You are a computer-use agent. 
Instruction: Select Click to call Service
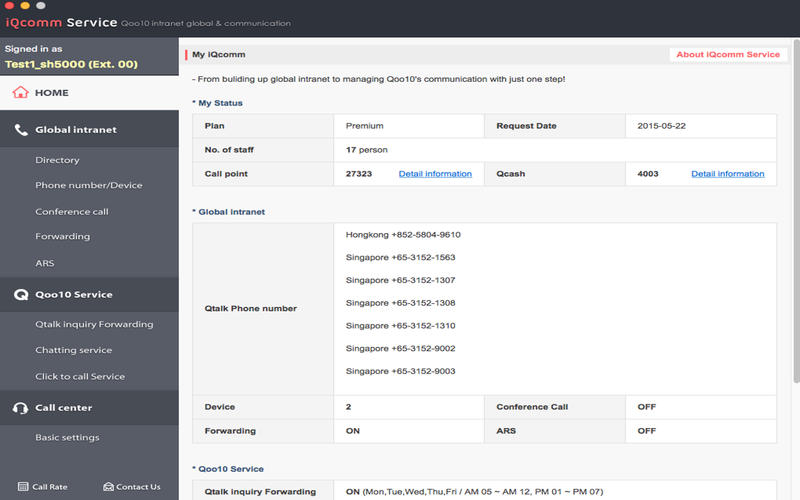click(80, 376)
